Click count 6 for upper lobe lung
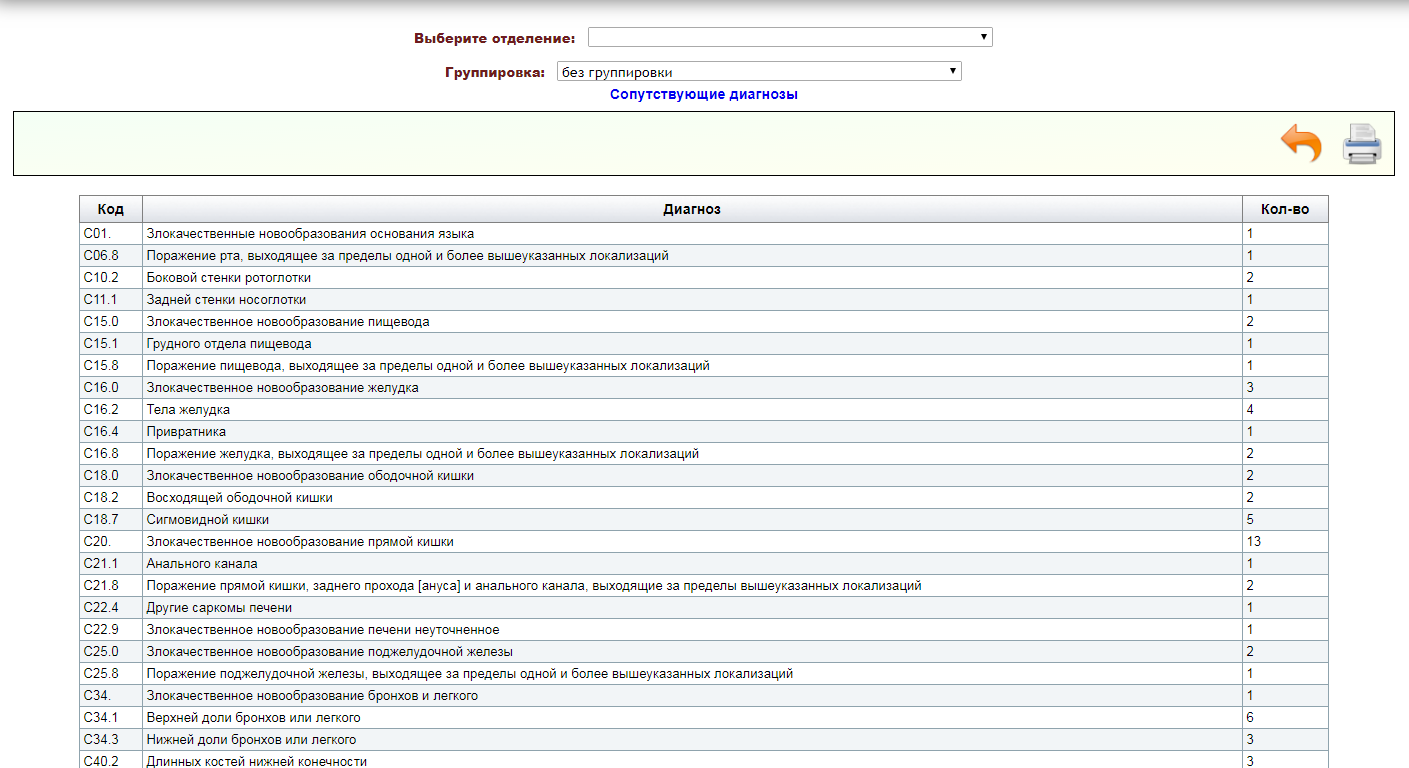1409x768 pixels. 1250,717
